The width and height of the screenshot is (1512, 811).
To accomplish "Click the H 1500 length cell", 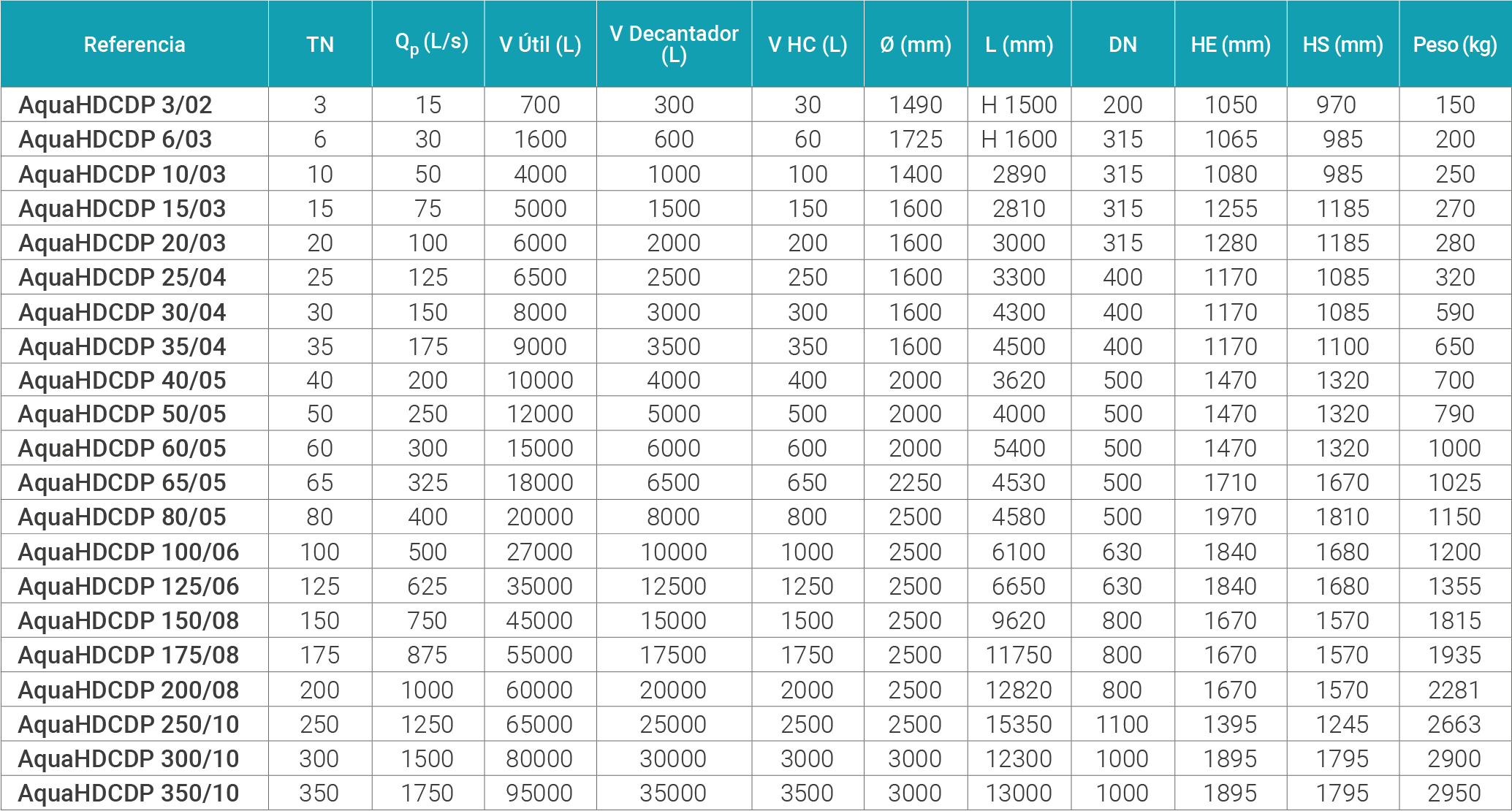I will coord(1019,105).
